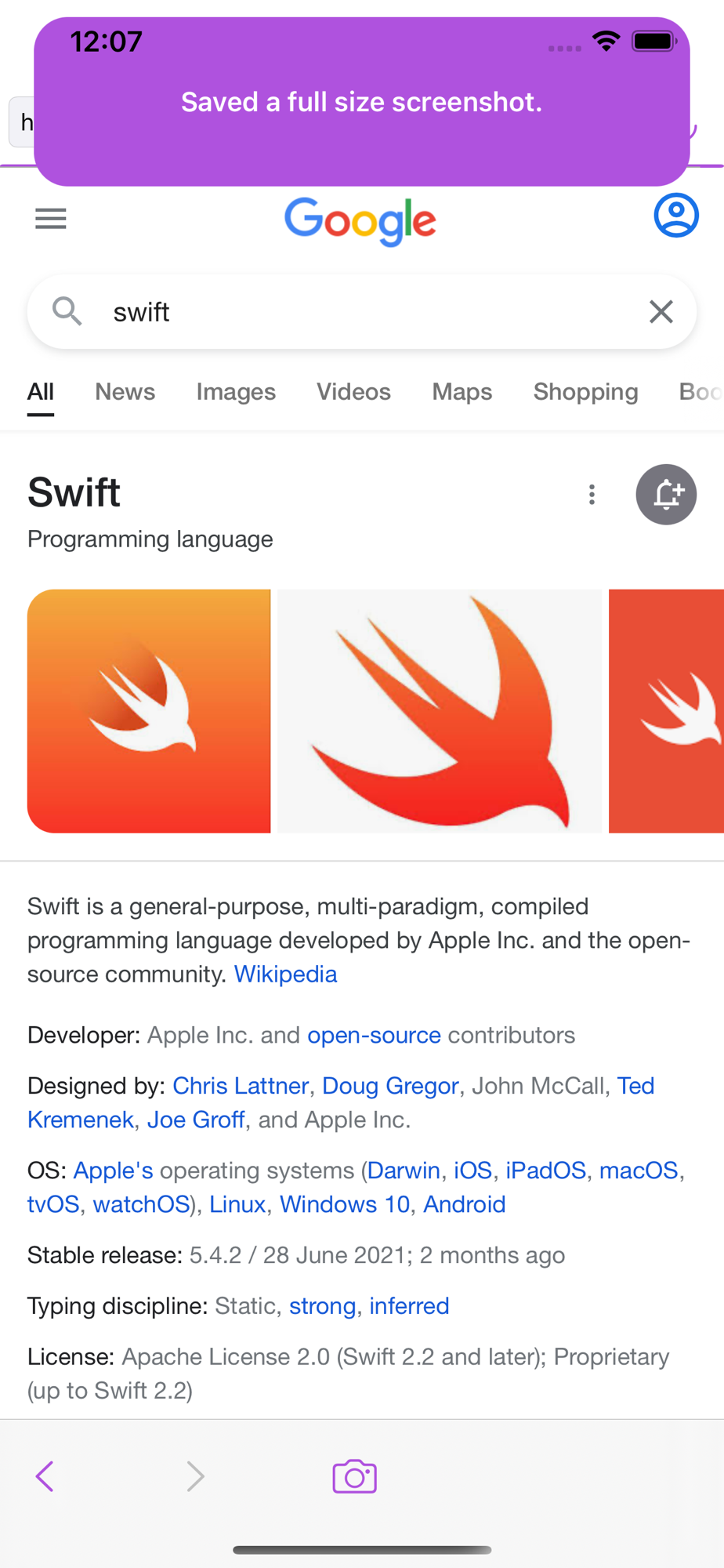The image size is (724, 1568).
Task: Tap the bell notification alert button
Action: tap(666, 494)
